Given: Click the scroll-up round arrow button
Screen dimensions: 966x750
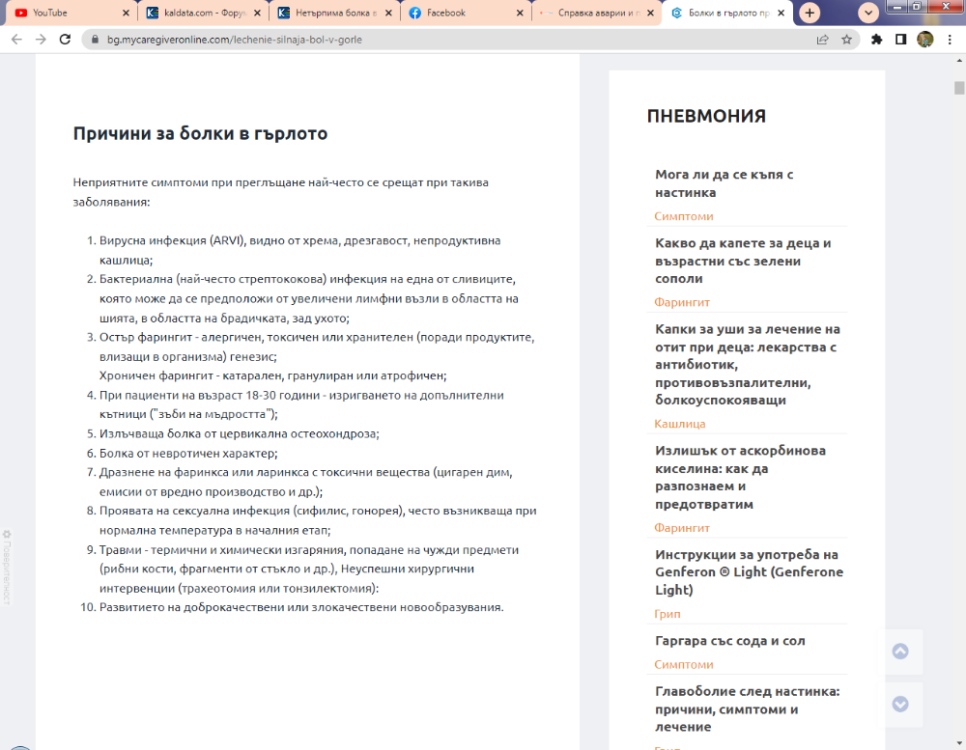Looking at the screenshot, I should point(900,651).
